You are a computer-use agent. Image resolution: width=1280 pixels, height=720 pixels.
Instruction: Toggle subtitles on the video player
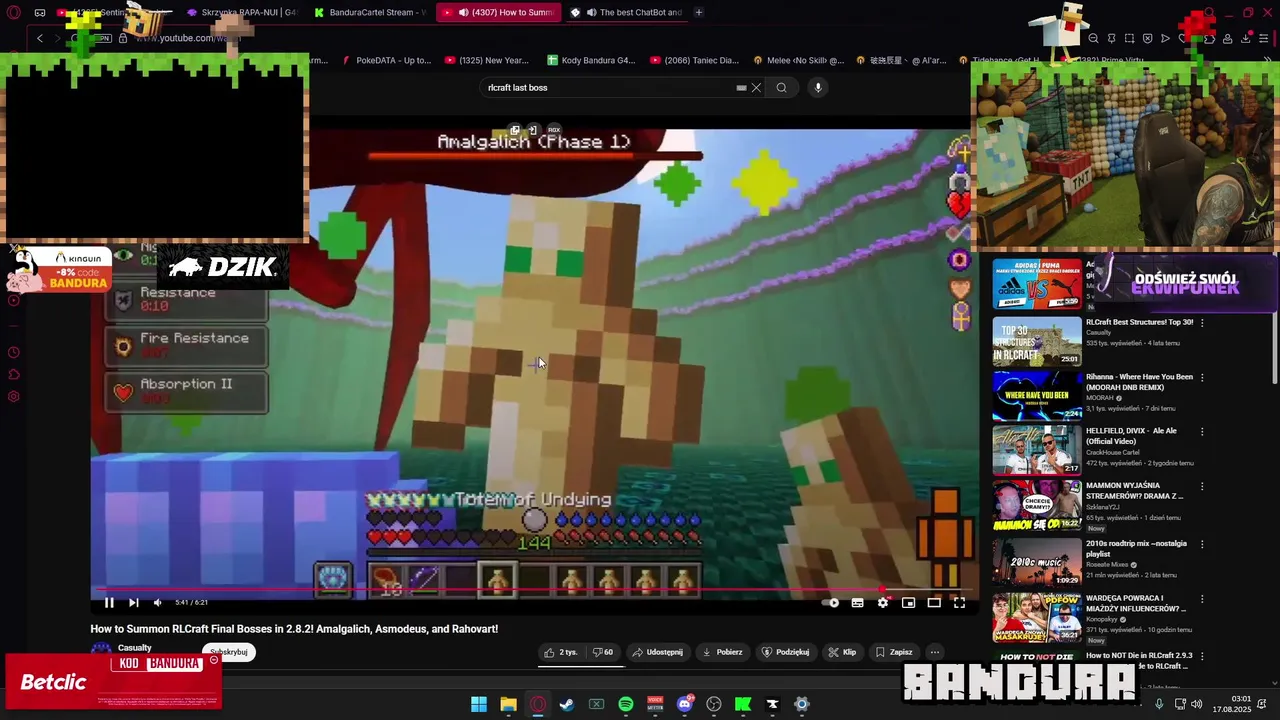click(857, 602)
